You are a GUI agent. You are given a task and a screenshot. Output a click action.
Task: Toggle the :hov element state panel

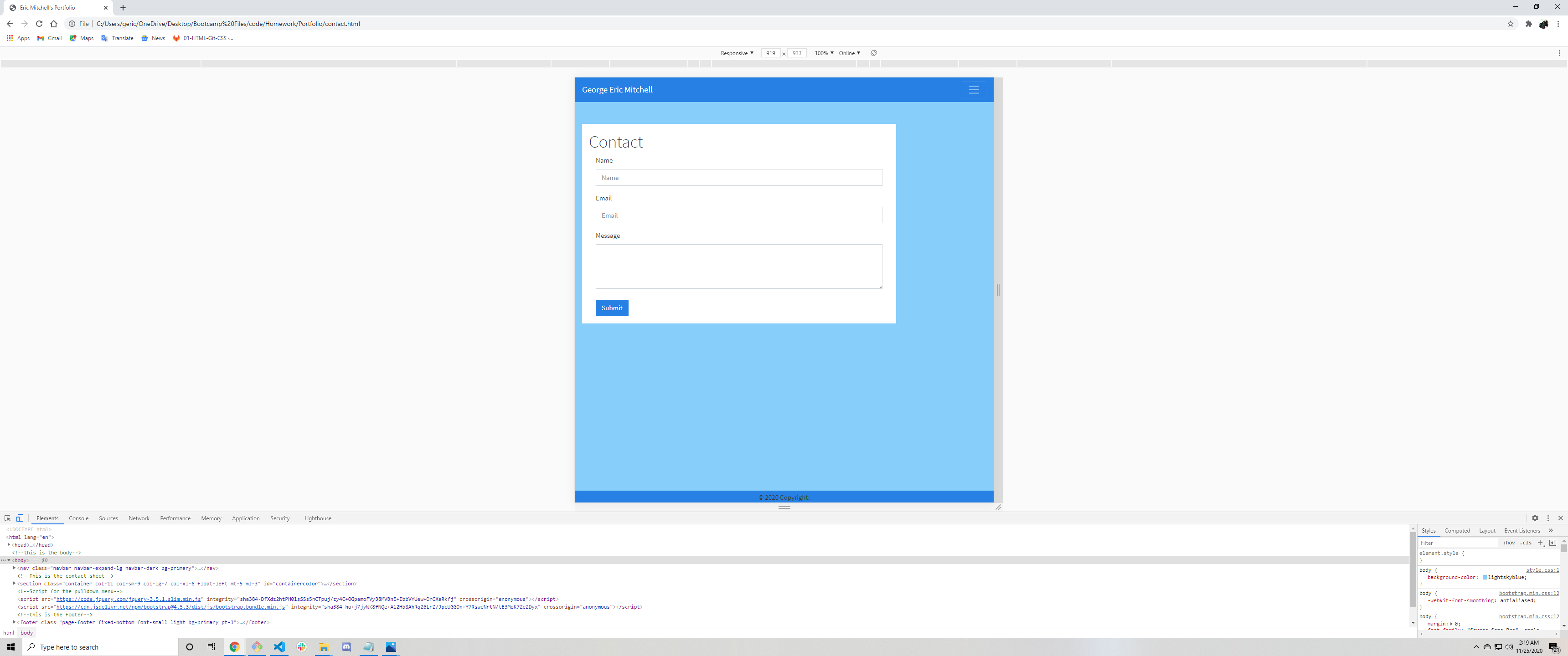1509,543
